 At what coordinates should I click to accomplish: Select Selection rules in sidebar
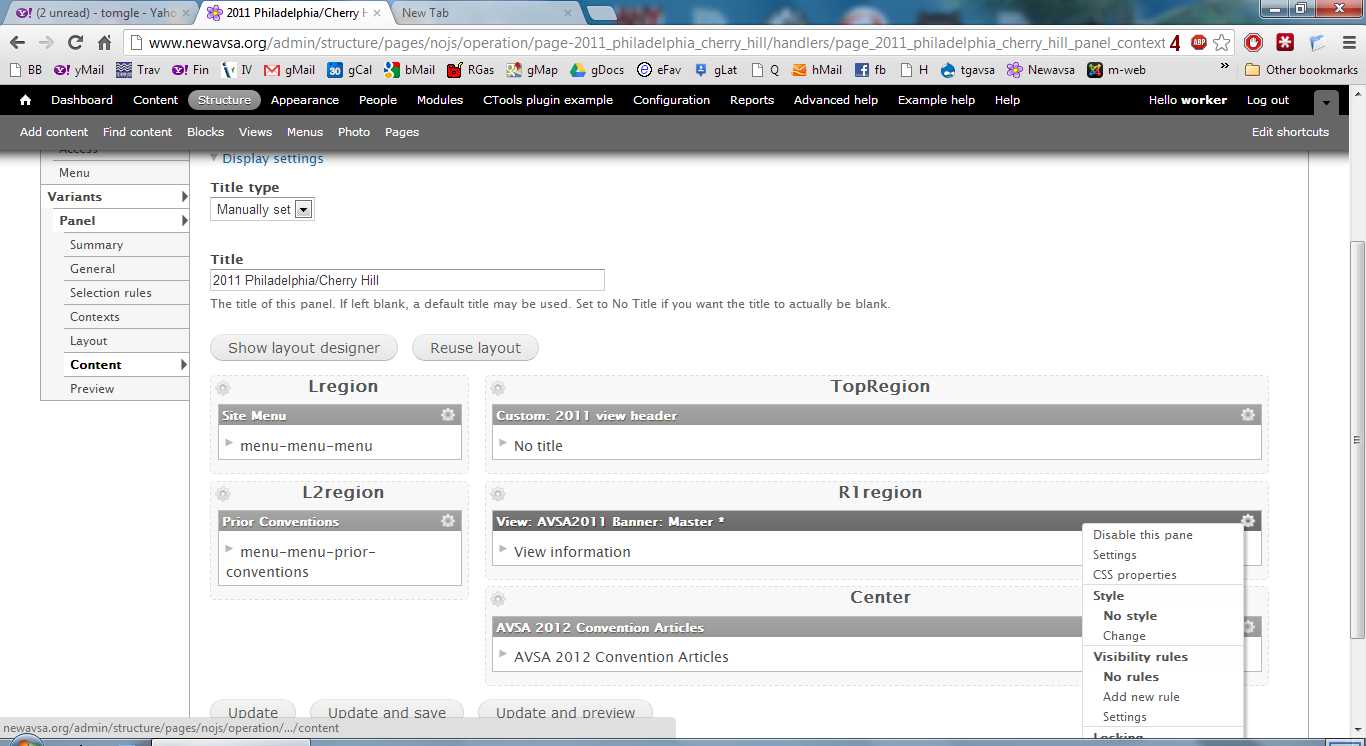click(111, 293)
